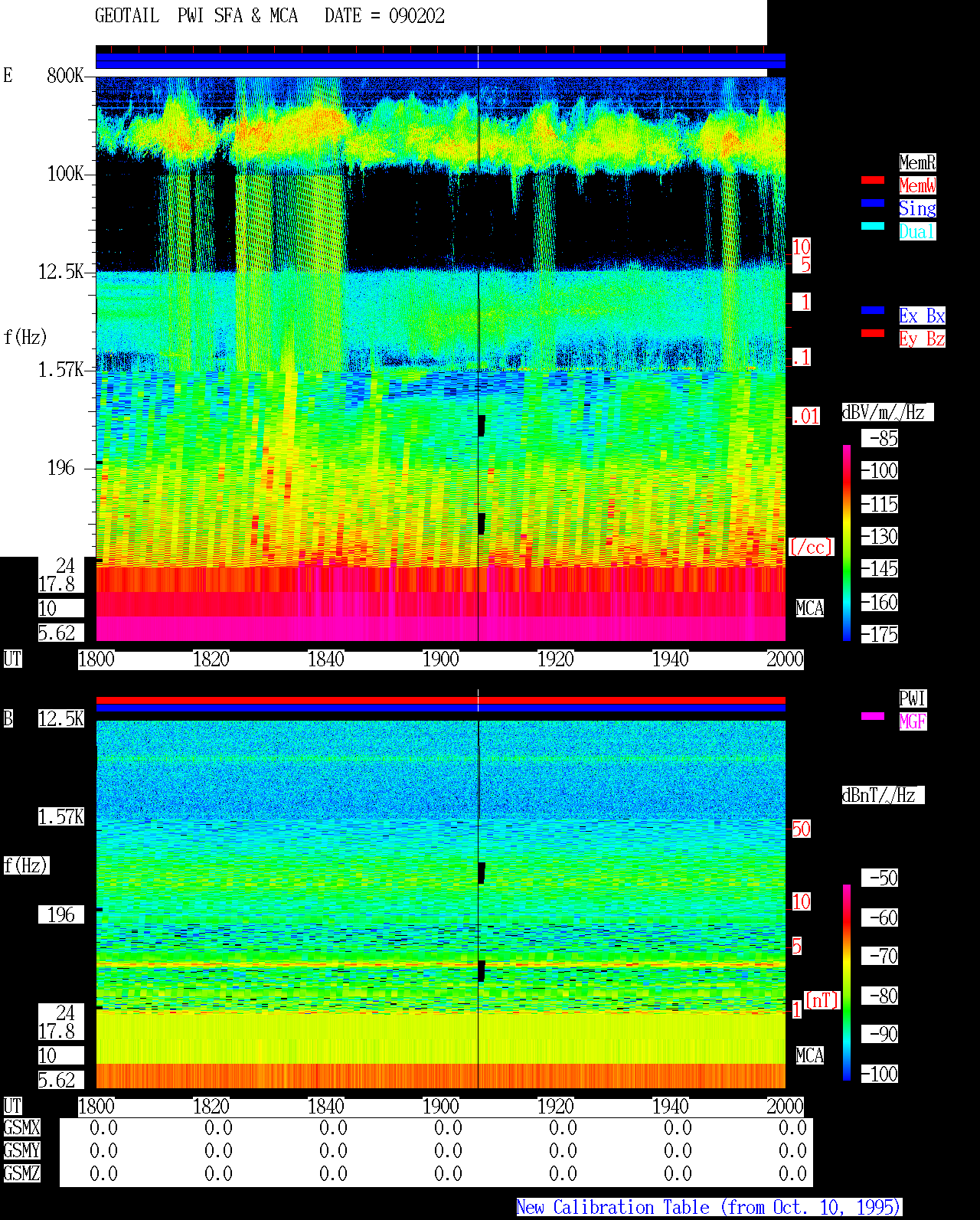Click the 'New Calibration Table (from Oct. 10, 1995)' link
This screenshot has width=980, height=1220.
tap(709, 1207)
